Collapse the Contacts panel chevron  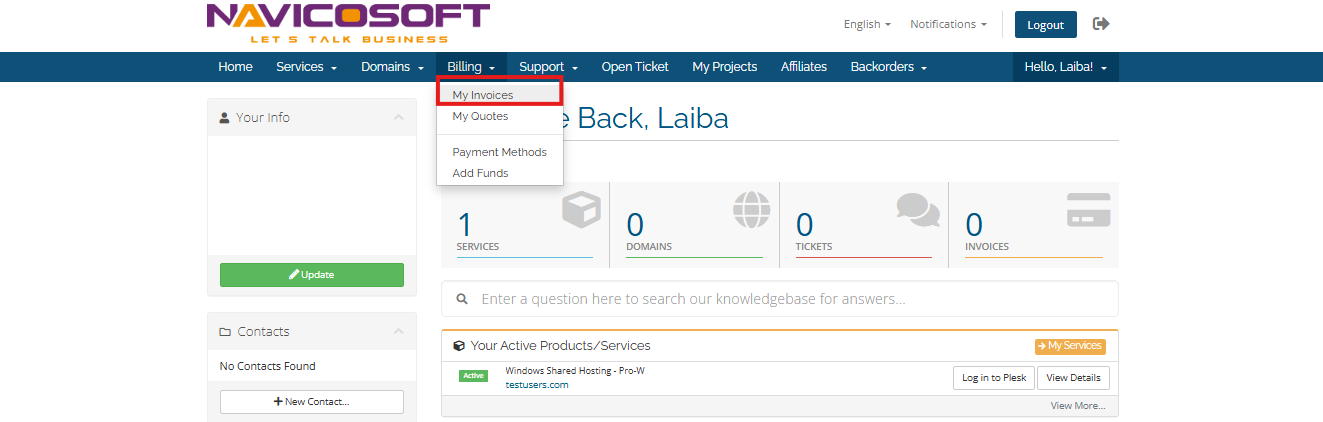(399, 332)
